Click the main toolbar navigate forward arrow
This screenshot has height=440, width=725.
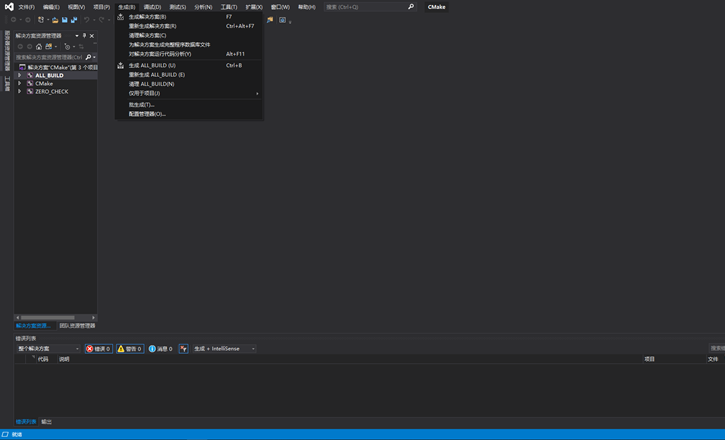point(28,20)
